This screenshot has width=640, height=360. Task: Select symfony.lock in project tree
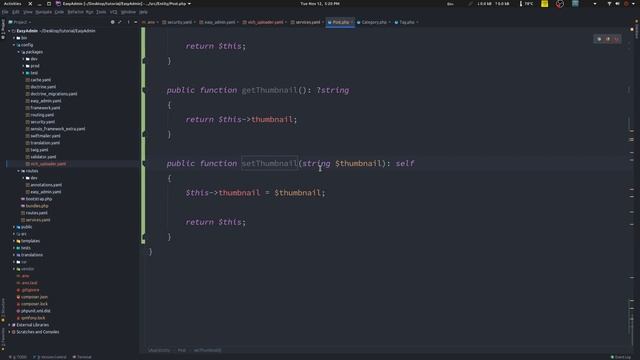coord(33,318)
